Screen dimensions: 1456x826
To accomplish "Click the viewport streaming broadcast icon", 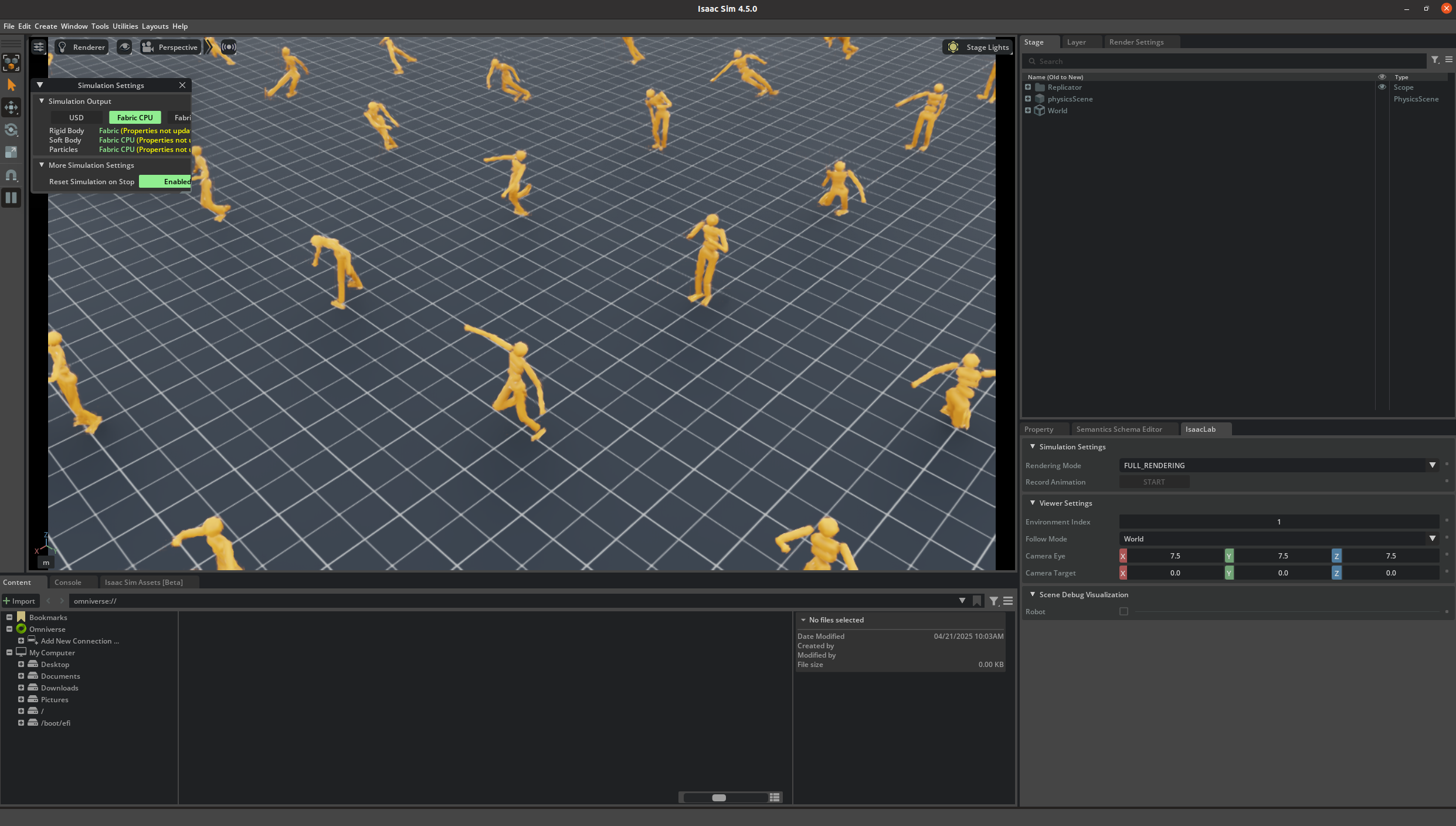I will point(229,47).
